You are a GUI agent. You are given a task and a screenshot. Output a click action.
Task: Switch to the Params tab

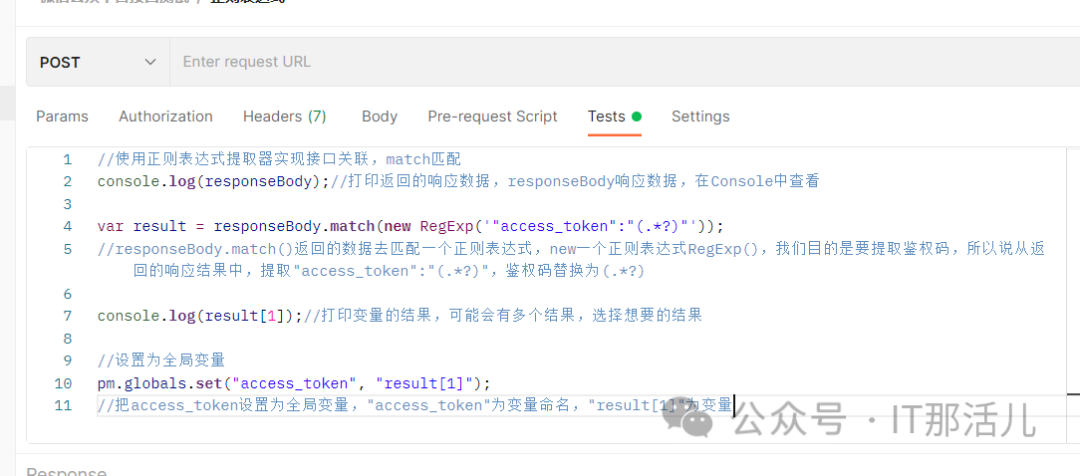click(x=62, y=116)
